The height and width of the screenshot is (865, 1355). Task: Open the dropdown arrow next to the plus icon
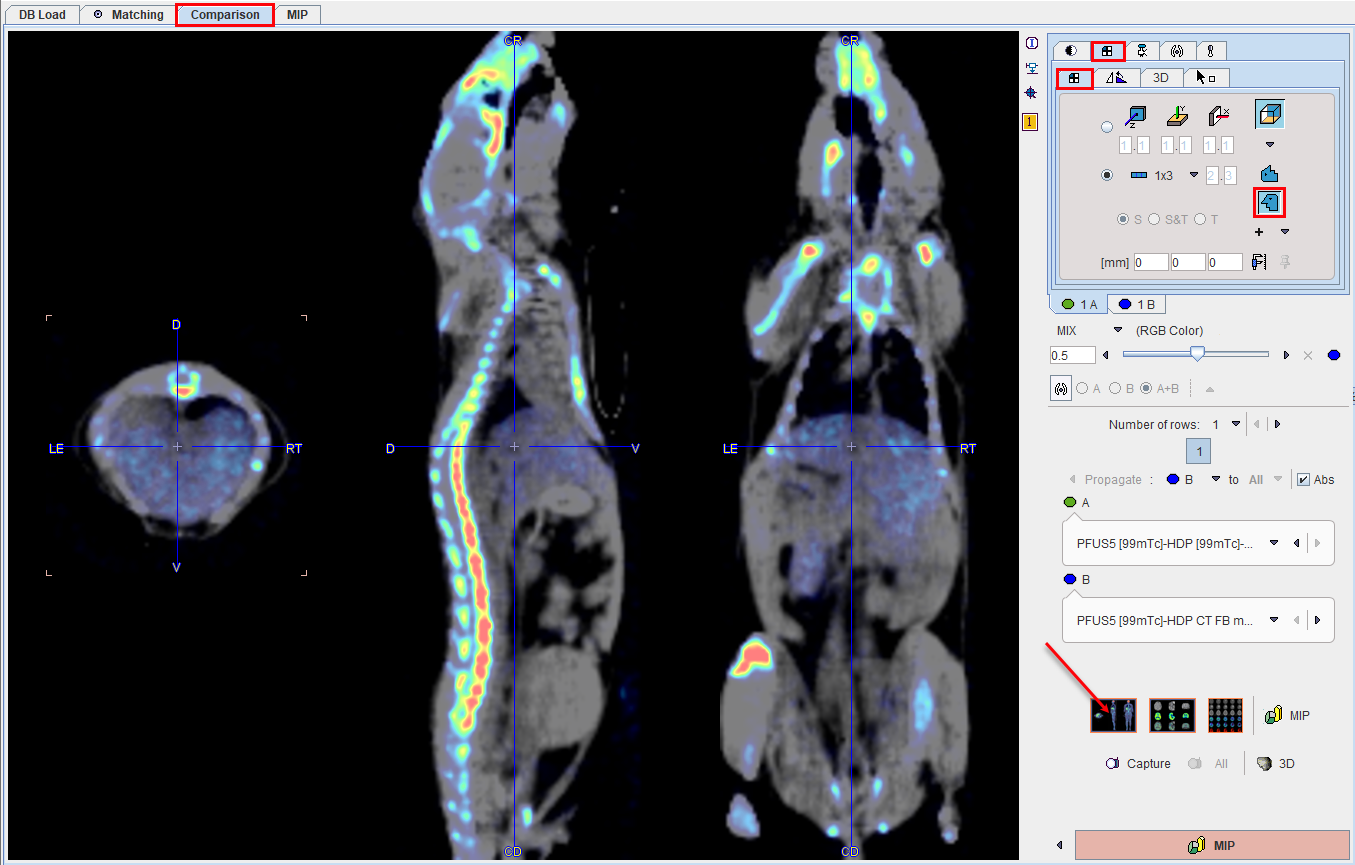[1285, 232]
